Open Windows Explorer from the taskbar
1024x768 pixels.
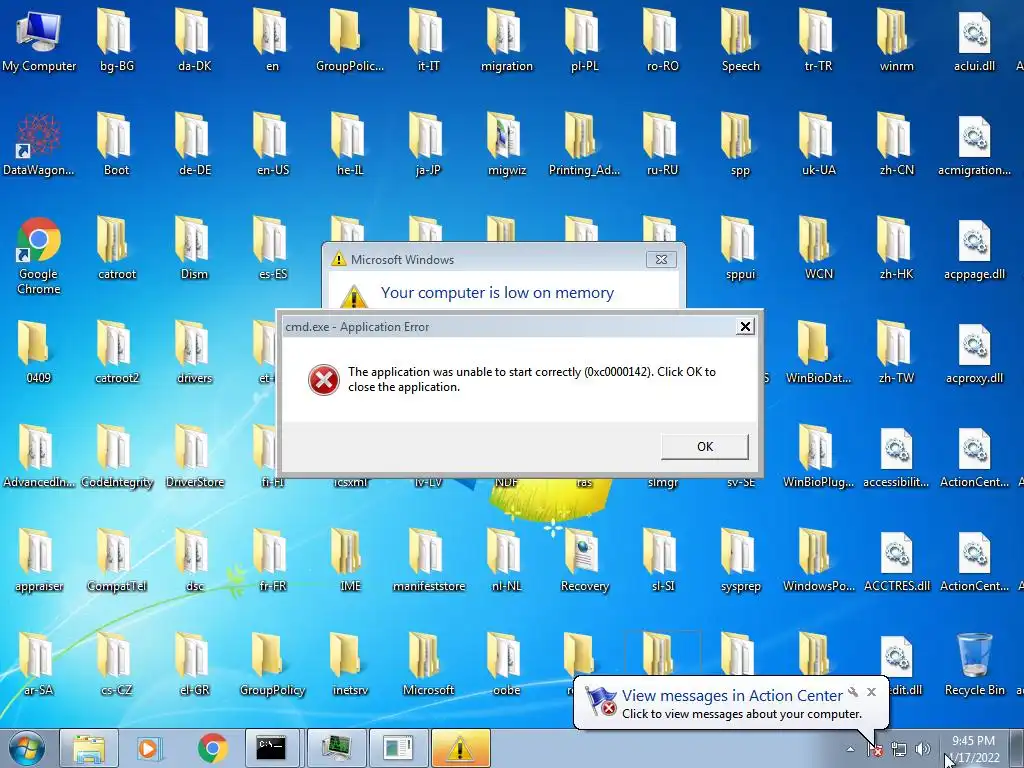coord(89,748)
